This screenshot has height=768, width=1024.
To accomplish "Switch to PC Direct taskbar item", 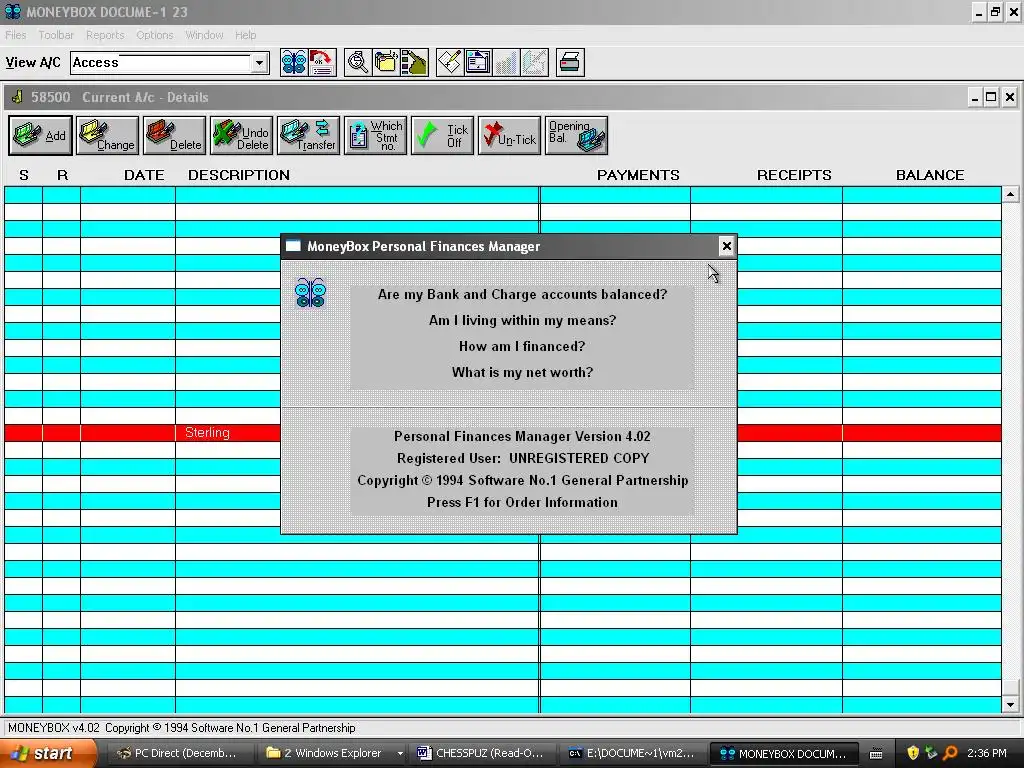I will coord(179,754).
